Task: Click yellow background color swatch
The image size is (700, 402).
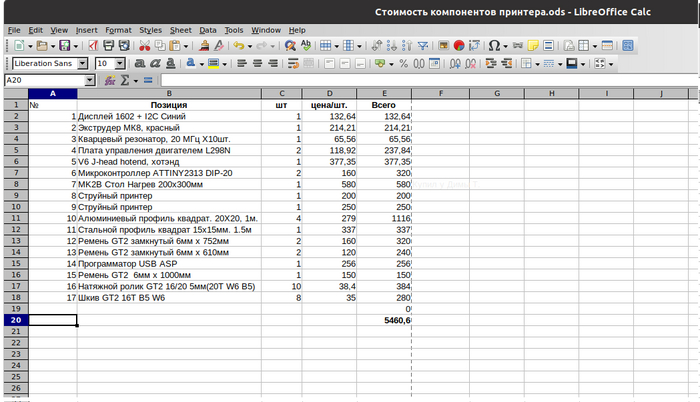Action: [x=212, y=63]
